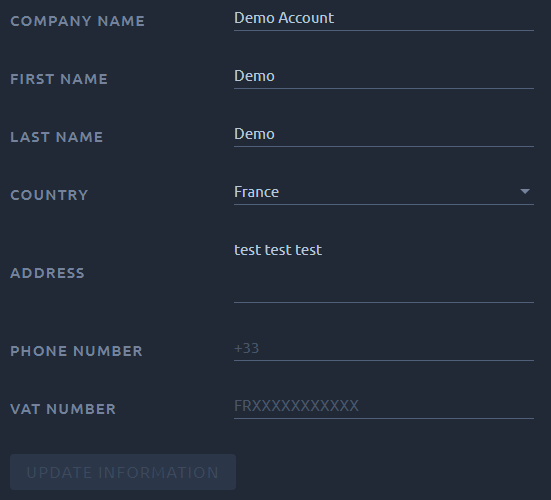551x500 pixels.
Task: Click the First Name input field
Action: [x=384, y=76]
